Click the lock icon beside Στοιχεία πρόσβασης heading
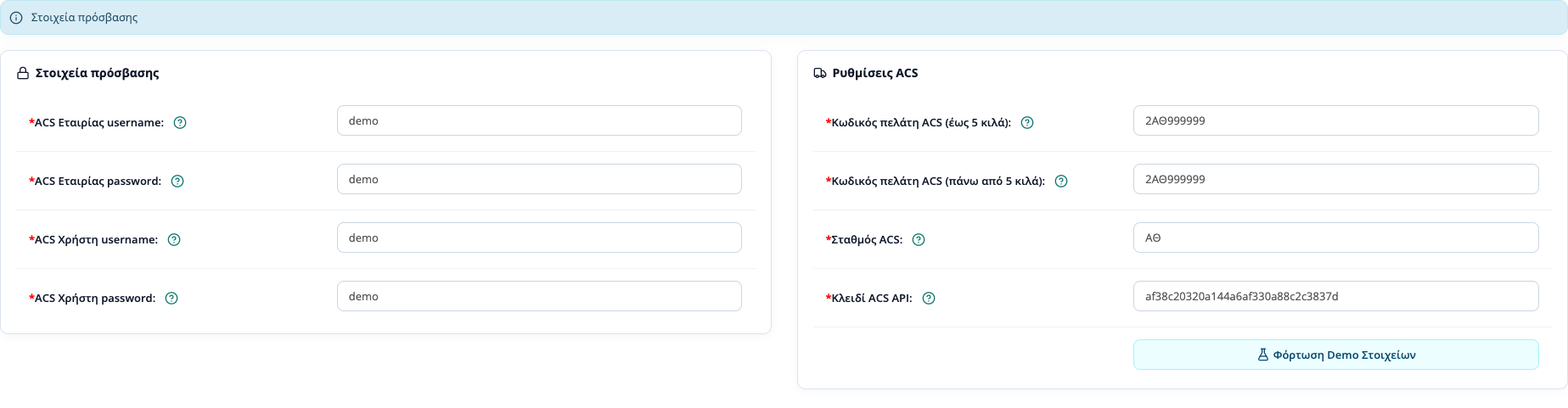Screen dimensions: 1568x408 coord(23,74)
